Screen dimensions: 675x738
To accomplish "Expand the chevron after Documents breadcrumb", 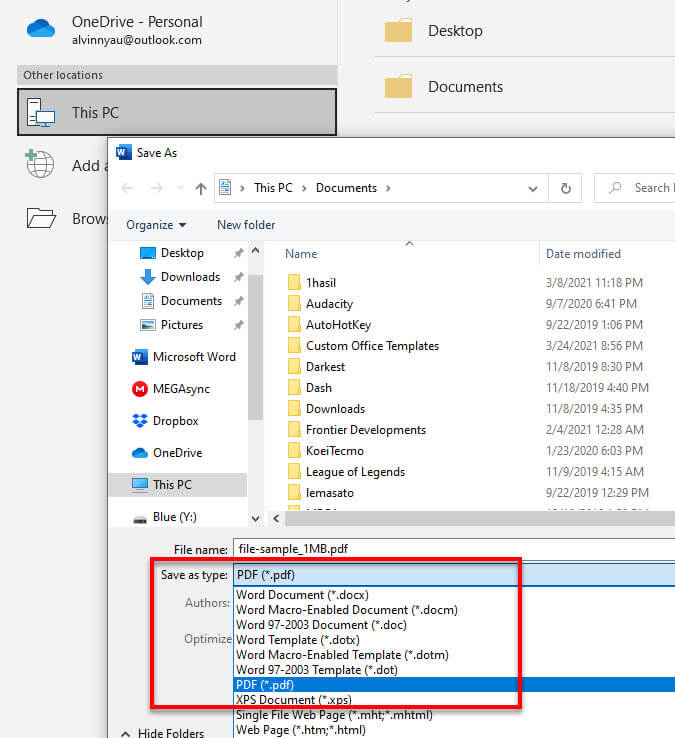I will click(388, 188).
